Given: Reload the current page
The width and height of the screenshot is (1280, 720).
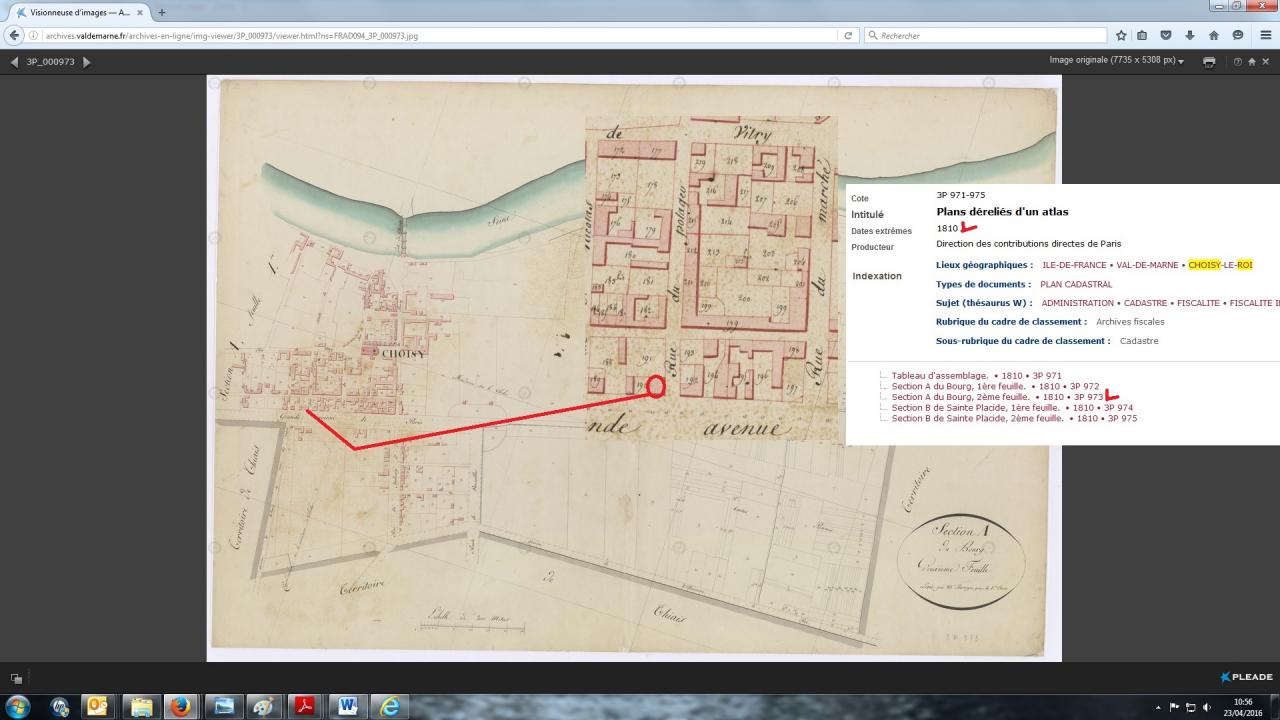Looking at the screenshot, I should (x=848, y=35).
